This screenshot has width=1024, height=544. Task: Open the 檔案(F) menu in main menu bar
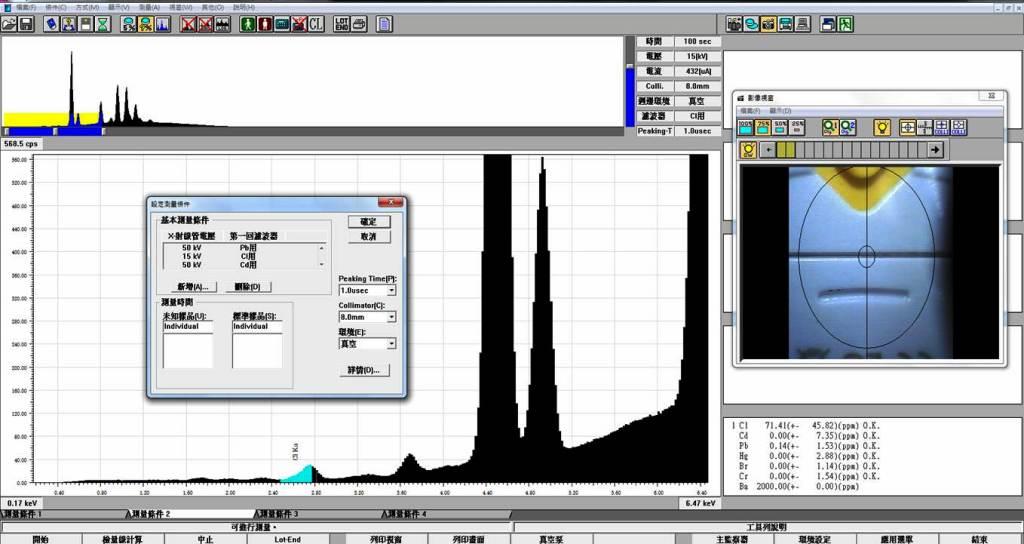(x=25, y=6)
